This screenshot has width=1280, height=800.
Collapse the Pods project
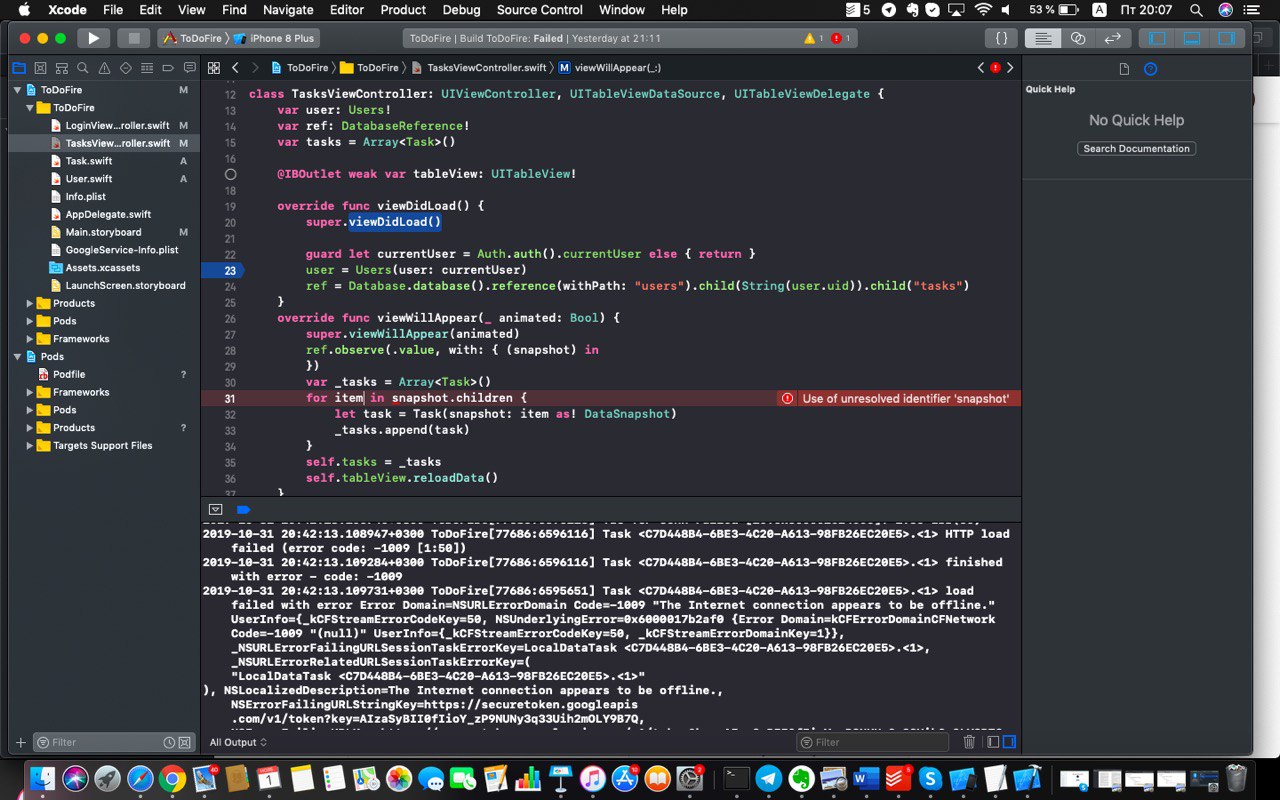click(17, 357)
